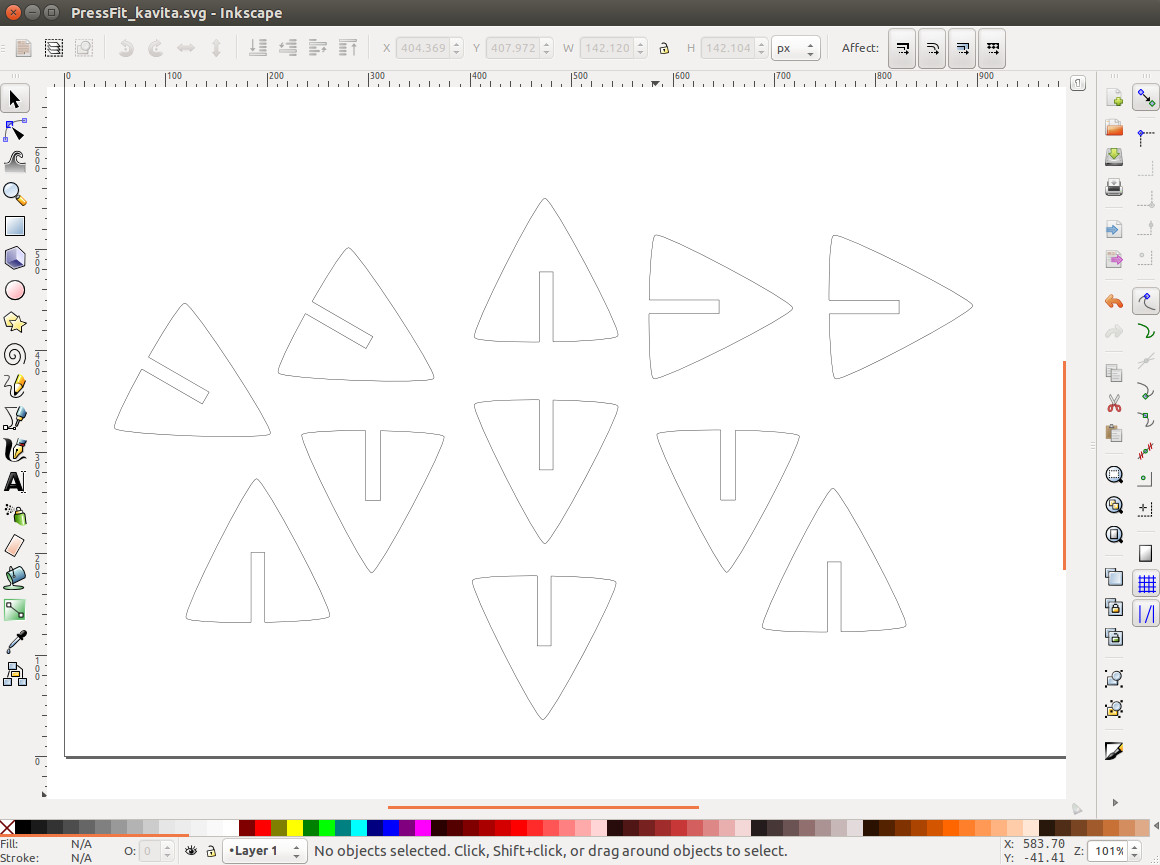Select the Dropper color picker tool
The image size is (1160, 865).
tap(15, 642)
